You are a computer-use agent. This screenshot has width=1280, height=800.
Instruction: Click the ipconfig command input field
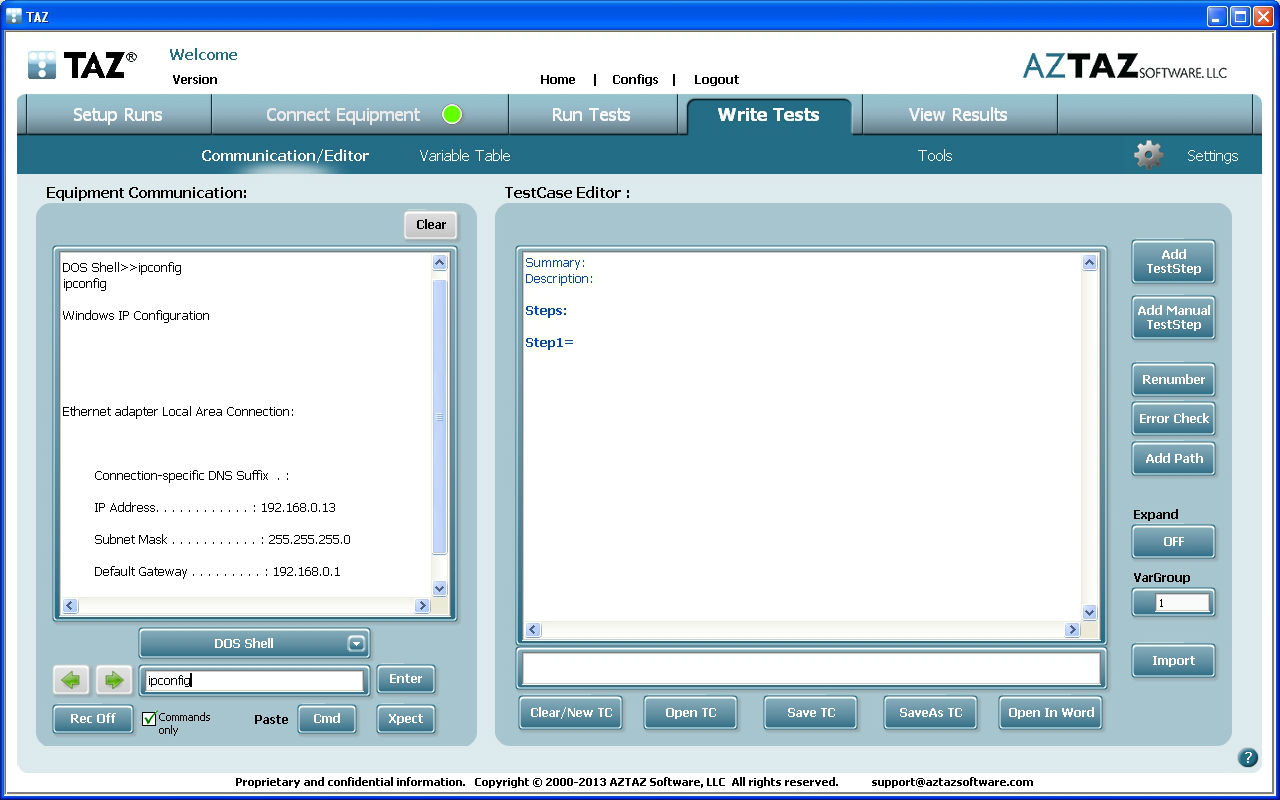pos(253,680)
